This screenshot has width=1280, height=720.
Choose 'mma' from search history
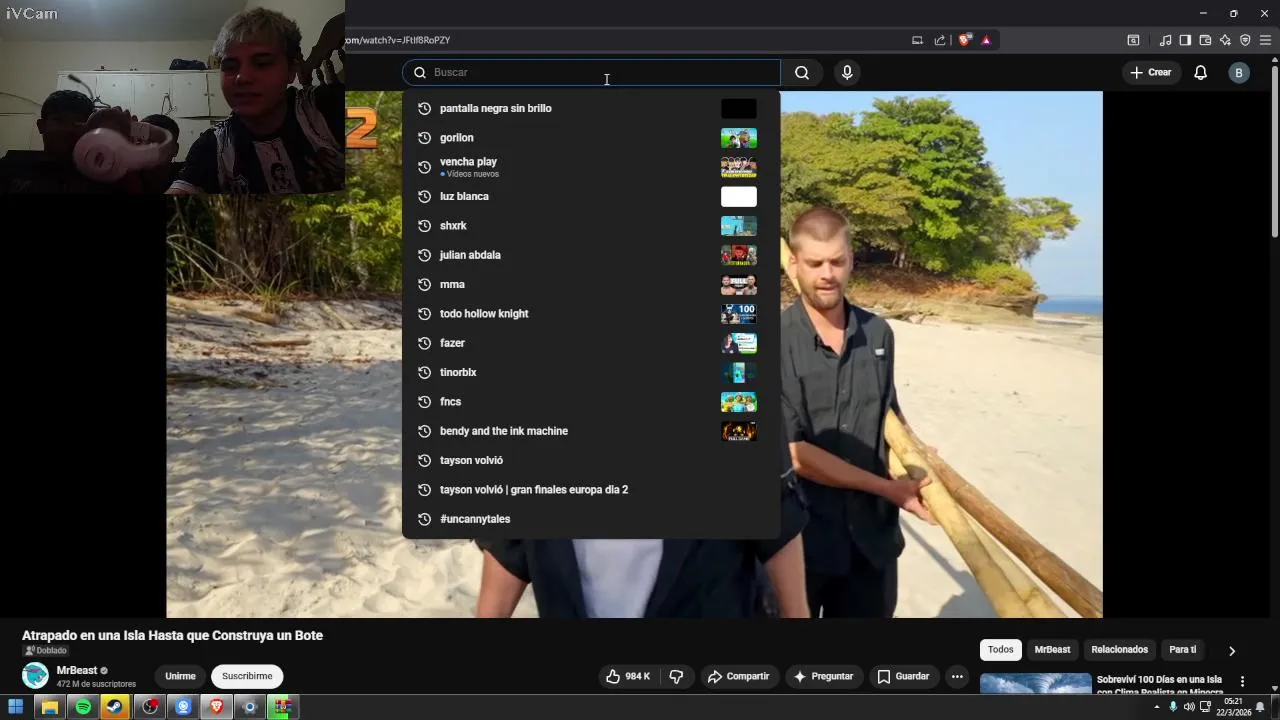click(x=591, y=284)
